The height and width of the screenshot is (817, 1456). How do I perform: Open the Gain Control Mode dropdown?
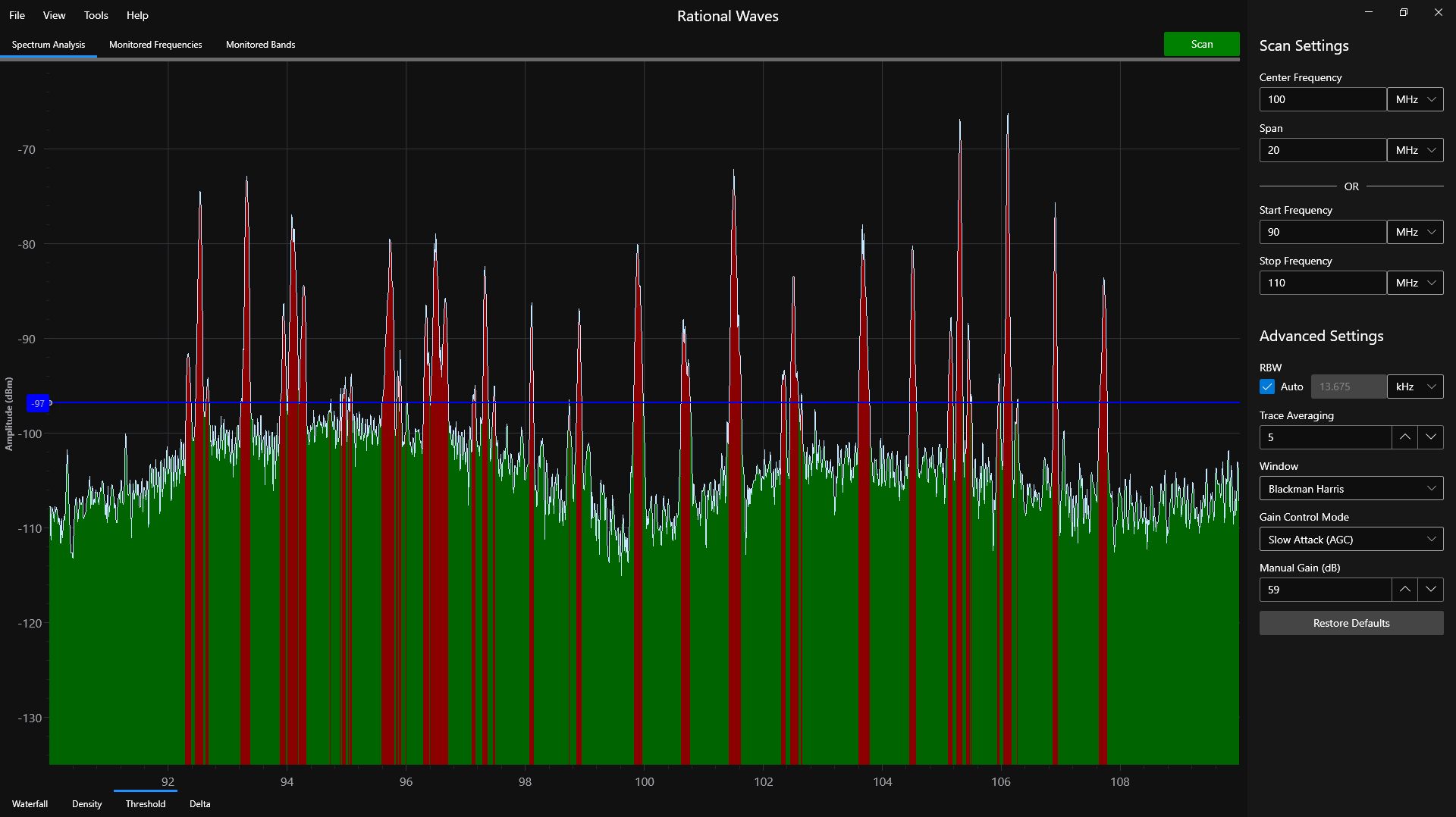click(x=1351, y=539)
